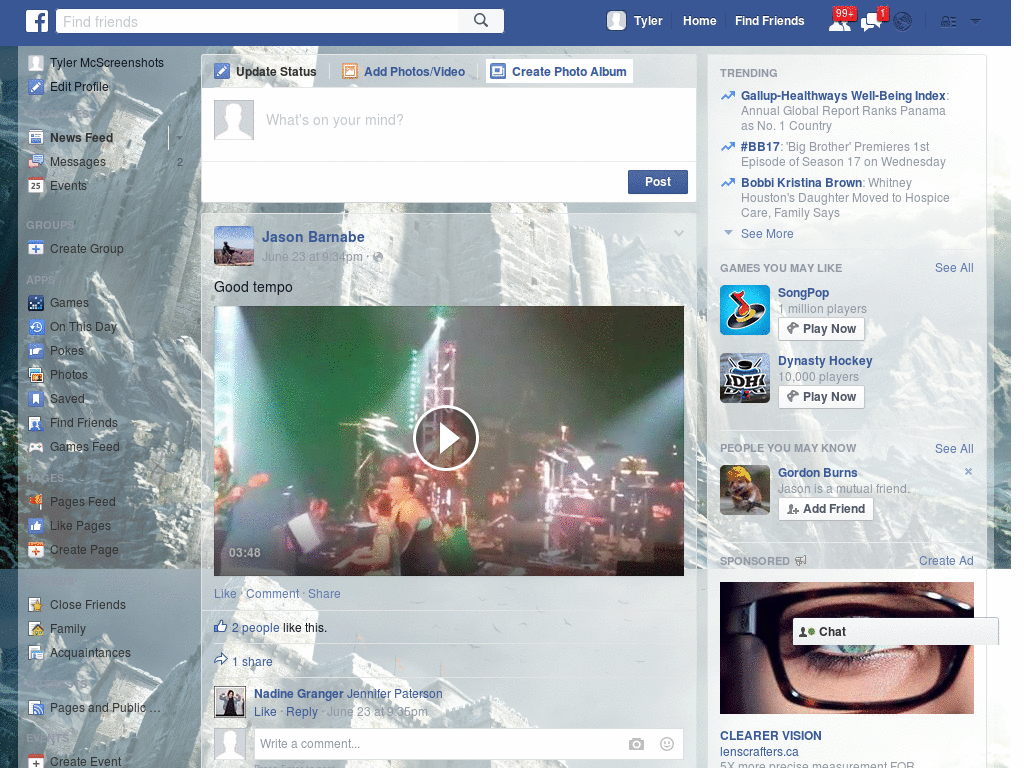Expand See More under Trending

tap(766, 233)
